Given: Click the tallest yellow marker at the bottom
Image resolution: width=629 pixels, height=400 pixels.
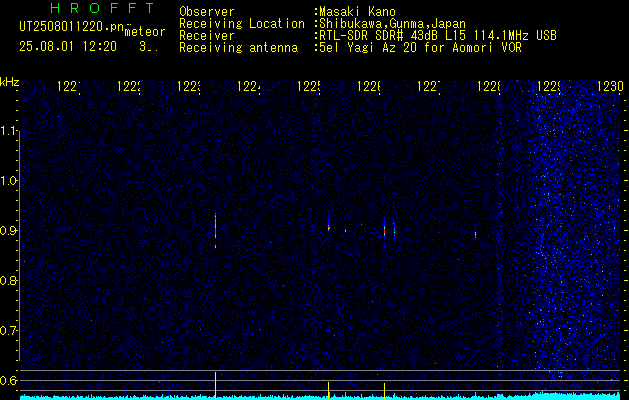Looking at the screenshot, I should point(215,386).
